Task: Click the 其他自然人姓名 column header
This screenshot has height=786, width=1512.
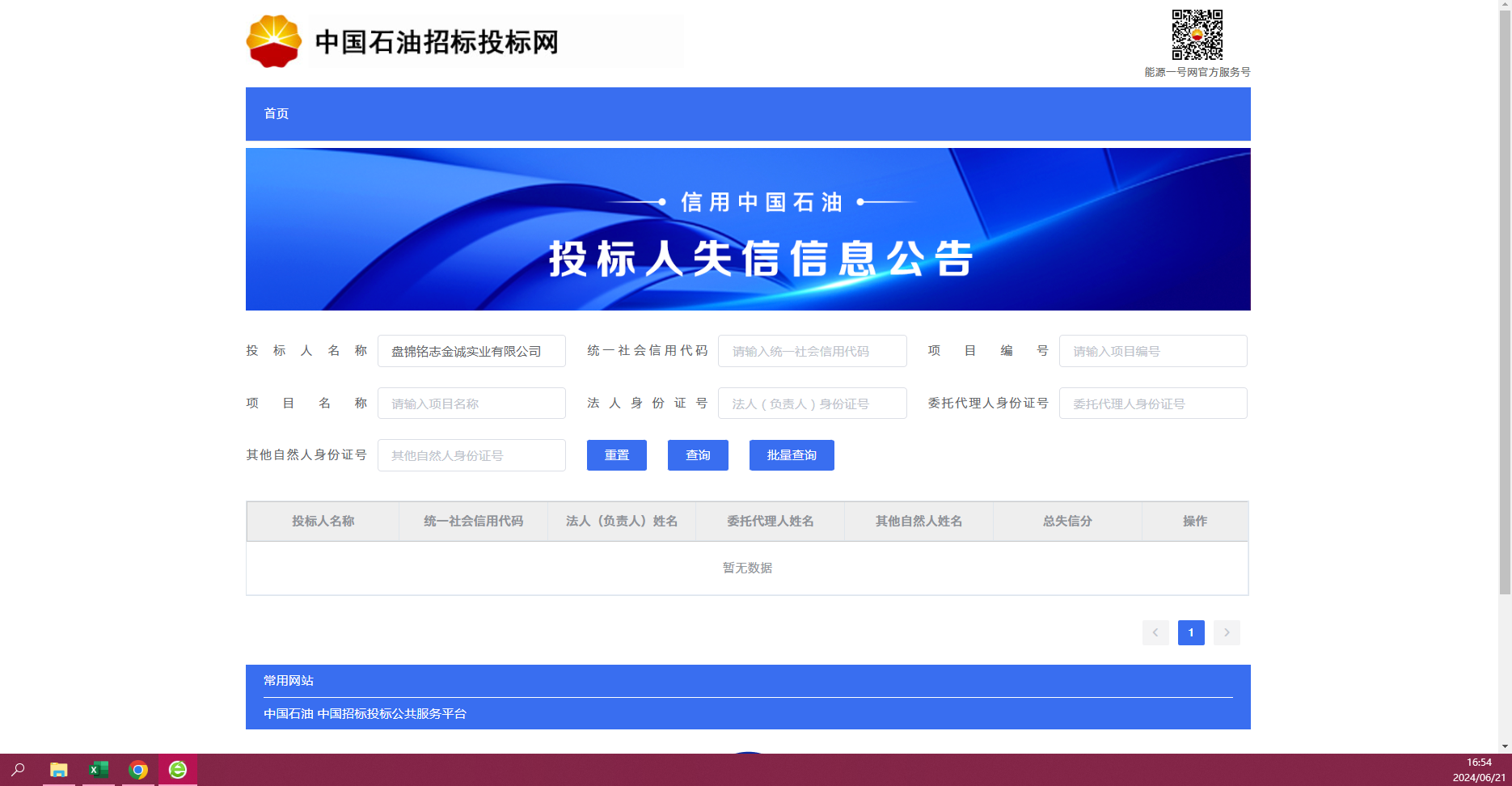Action: [919, 522]
